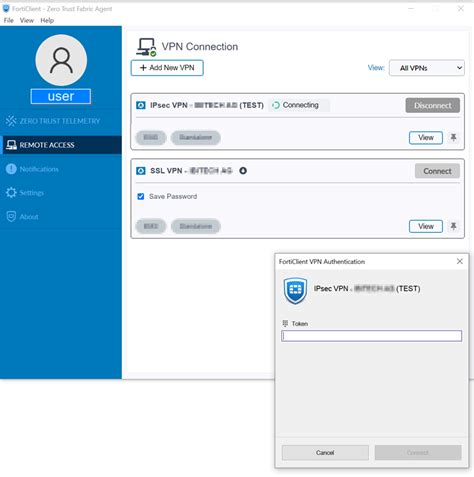Pin the IPsec VPN connection
474x477 pixels.
click(x=453, y=137)
